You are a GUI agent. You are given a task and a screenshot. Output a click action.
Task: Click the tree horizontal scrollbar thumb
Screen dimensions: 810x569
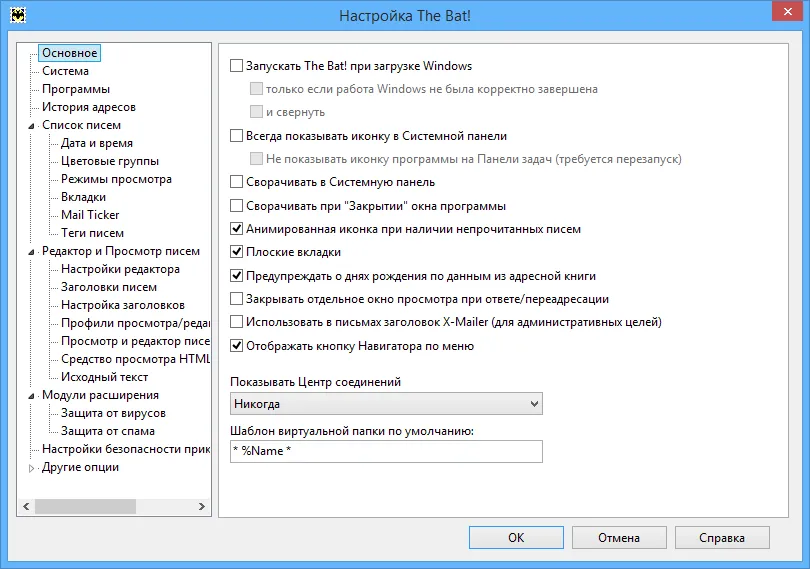point(85,507)
